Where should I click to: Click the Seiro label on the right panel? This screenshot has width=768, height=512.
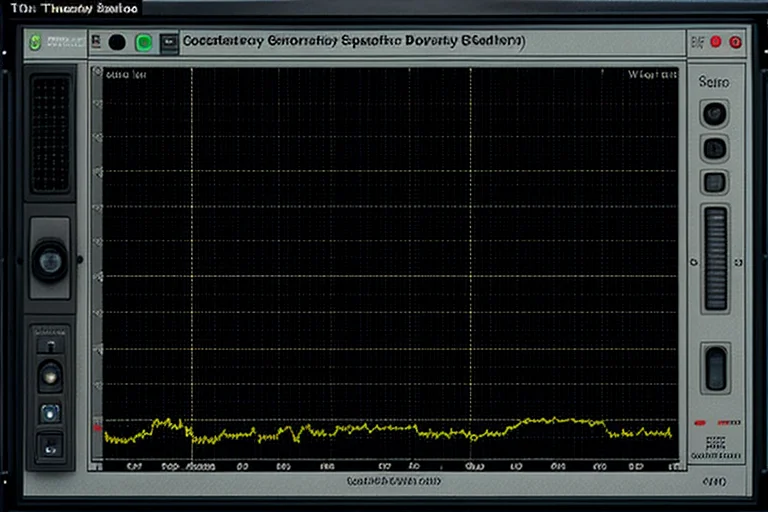tap(714, 82)
